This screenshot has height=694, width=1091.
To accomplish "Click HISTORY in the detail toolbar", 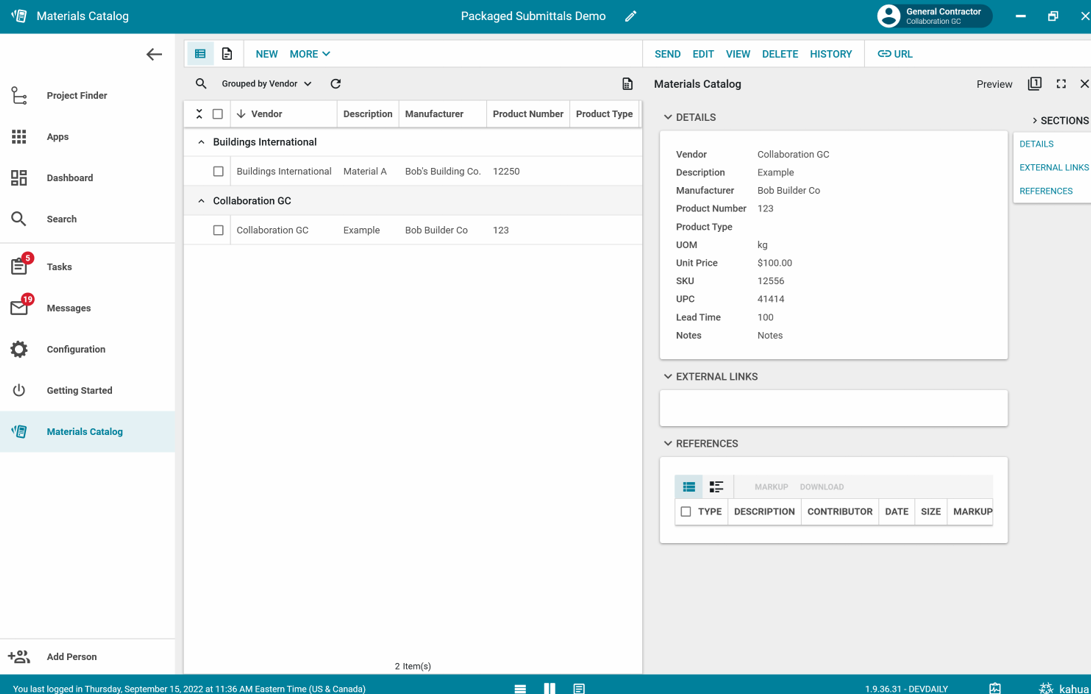I will [830, 54].
